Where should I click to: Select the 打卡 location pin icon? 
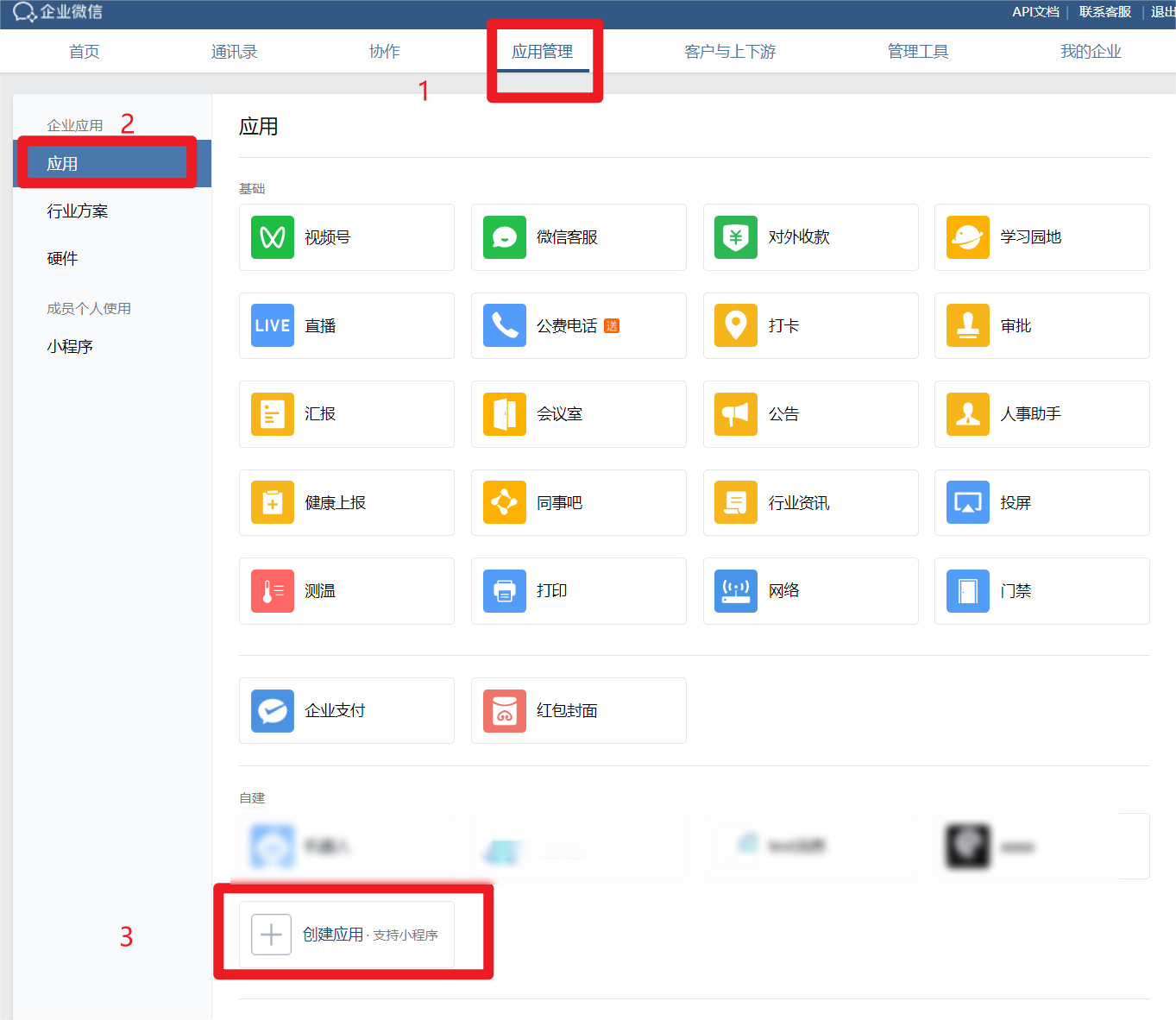[x=735, y=326]
